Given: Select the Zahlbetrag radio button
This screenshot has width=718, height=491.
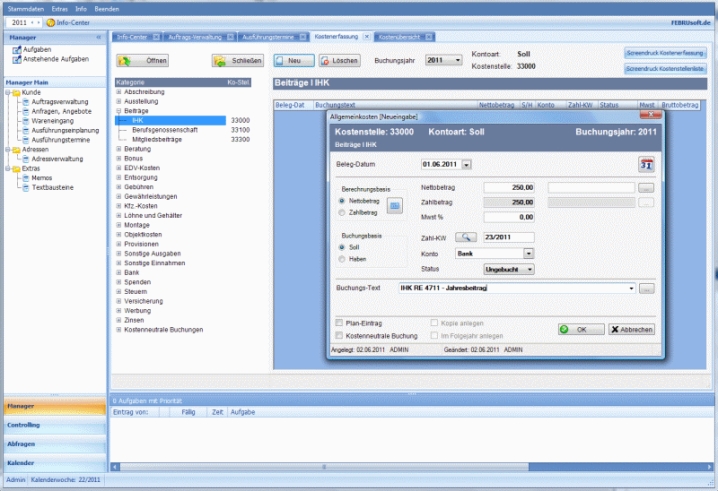Looking at the screenshot, I should 342,213.
